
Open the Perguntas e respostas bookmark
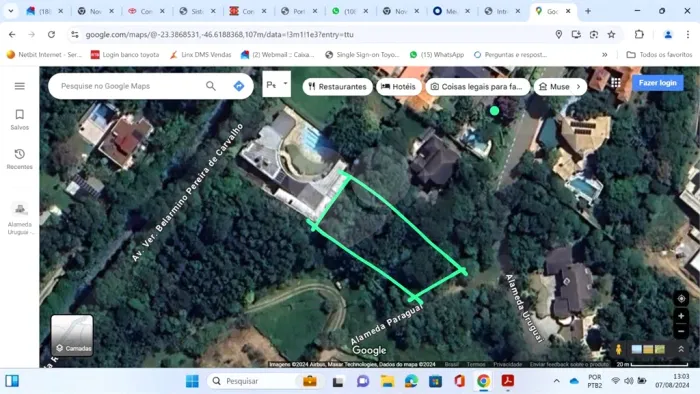tap(510, 54)
